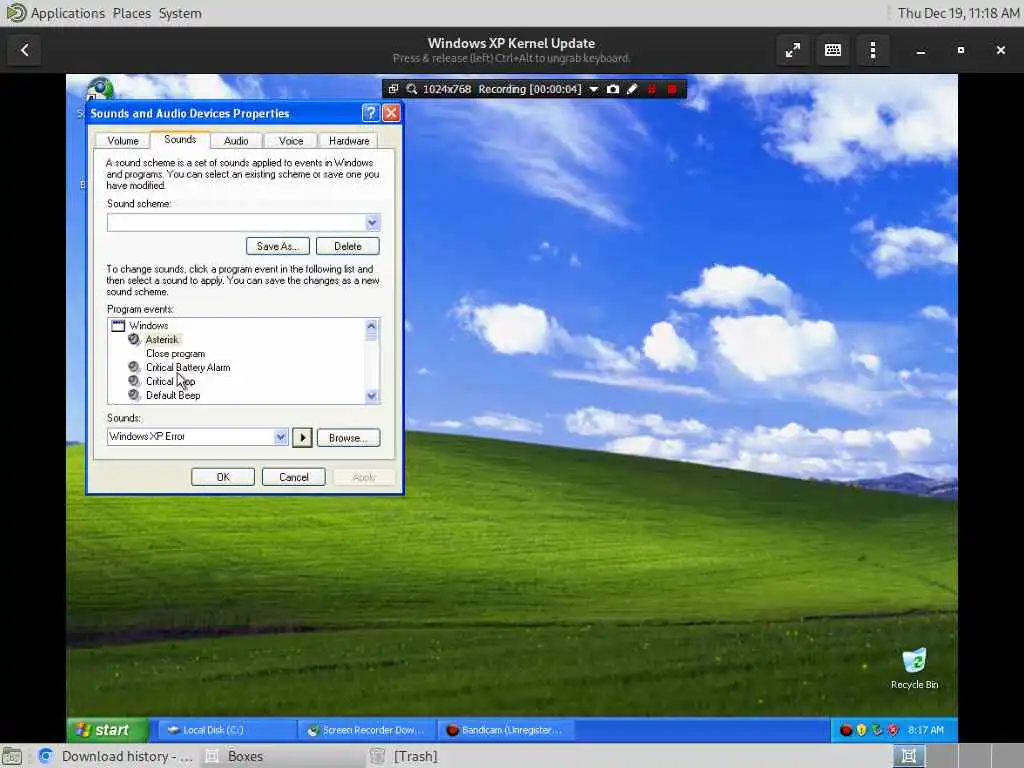Switch to Download history taskbar window
Screen dimensions: 1024x768
(115, 756)
